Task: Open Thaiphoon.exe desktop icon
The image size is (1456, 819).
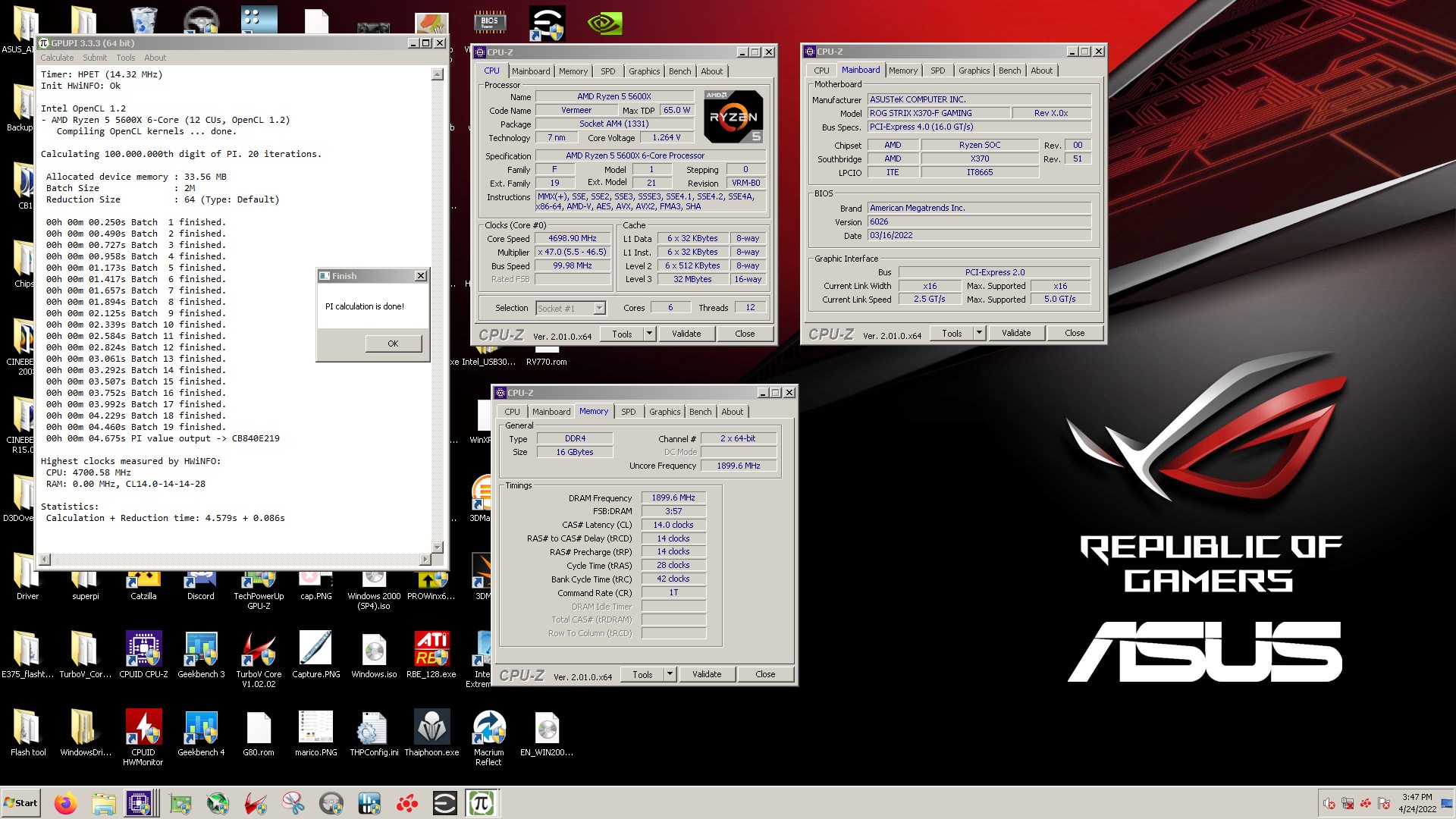Action: tap(431, 733)
